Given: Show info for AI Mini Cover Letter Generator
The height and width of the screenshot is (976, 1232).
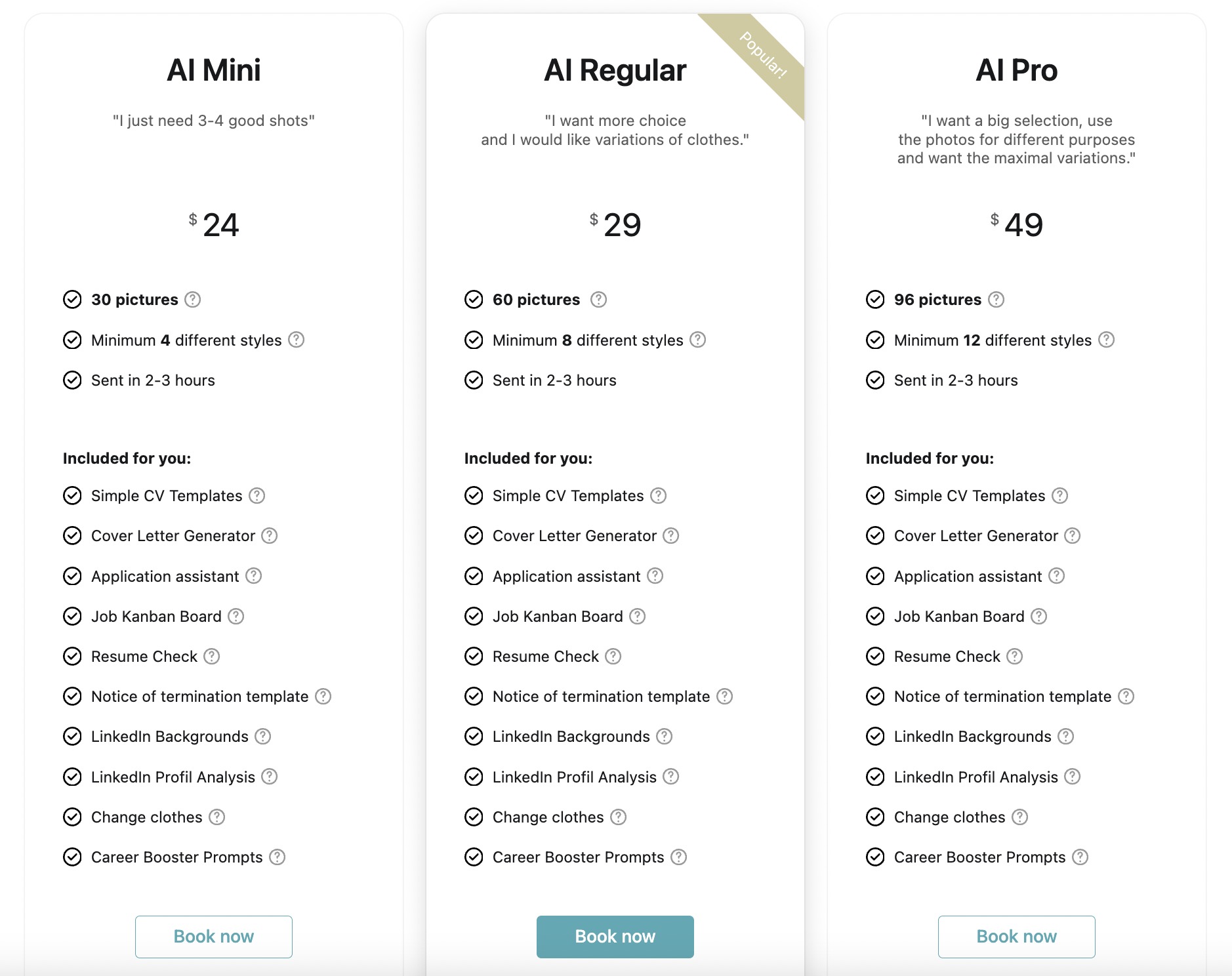Looking at the screenshot, I should point(270,536).
